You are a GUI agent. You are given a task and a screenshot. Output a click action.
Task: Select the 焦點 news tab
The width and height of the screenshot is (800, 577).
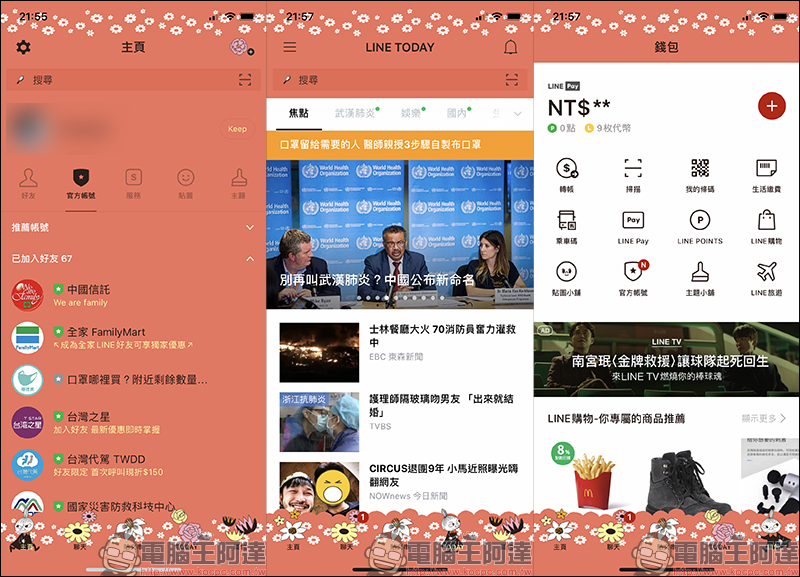tap(299, 113)
